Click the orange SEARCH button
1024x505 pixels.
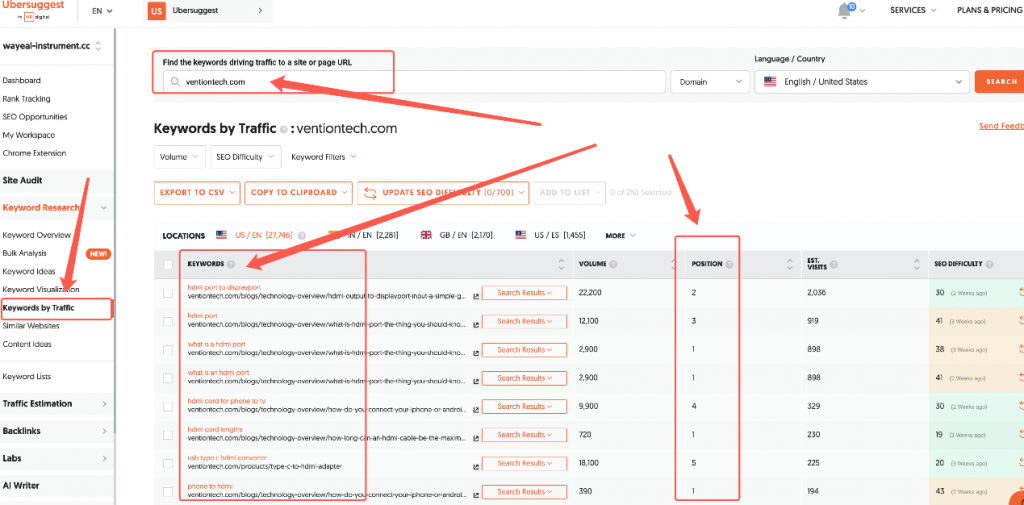[x=999, y=82]
